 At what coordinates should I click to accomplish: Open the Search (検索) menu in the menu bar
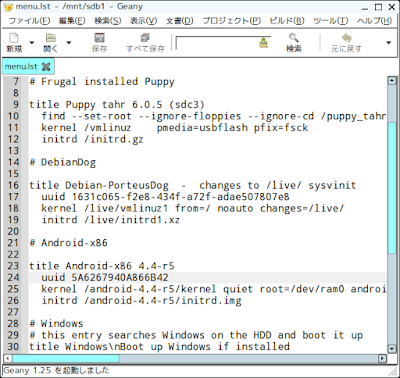coord(108,21)
